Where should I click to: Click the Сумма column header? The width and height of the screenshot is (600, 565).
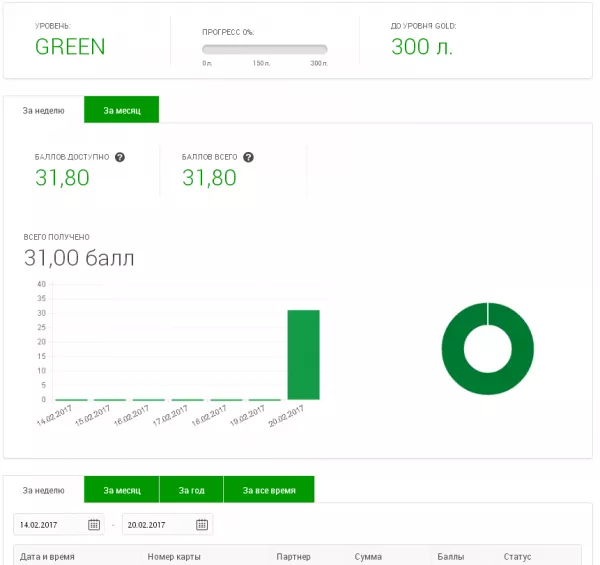(x=368, y=556)
